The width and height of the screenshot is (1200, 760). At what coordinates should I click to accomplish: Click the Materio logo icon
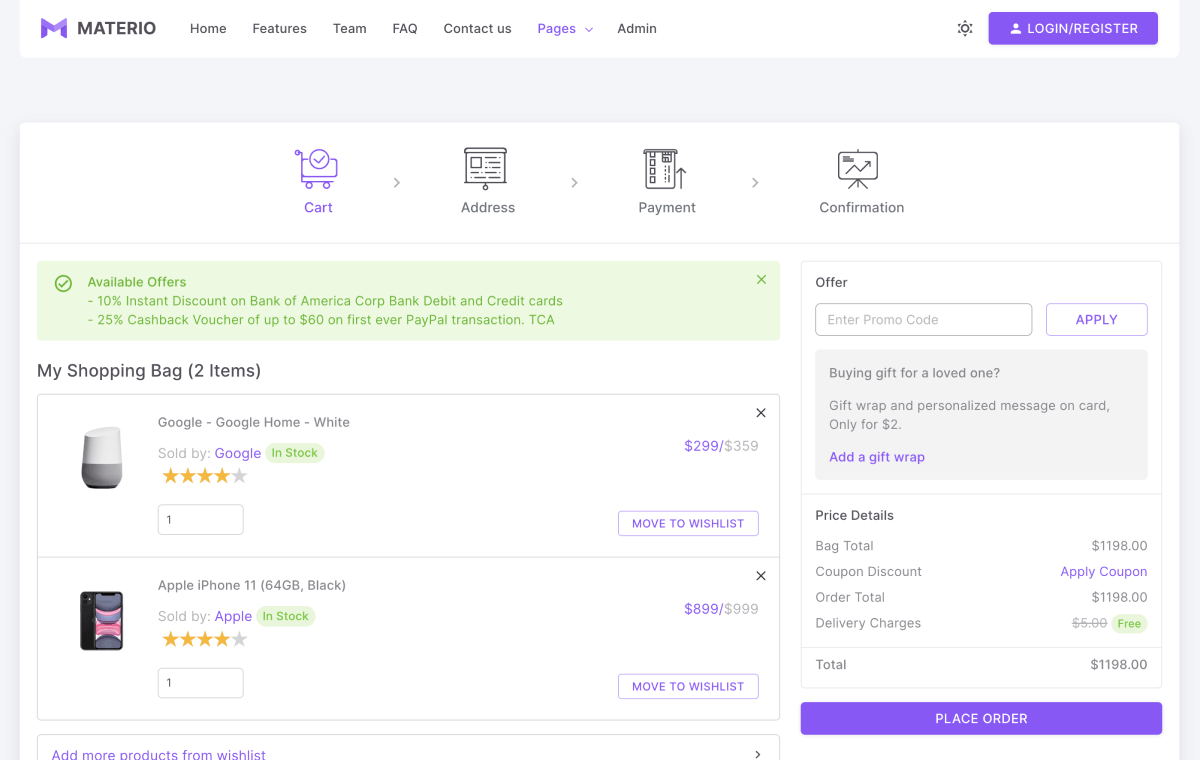(54, 28)
